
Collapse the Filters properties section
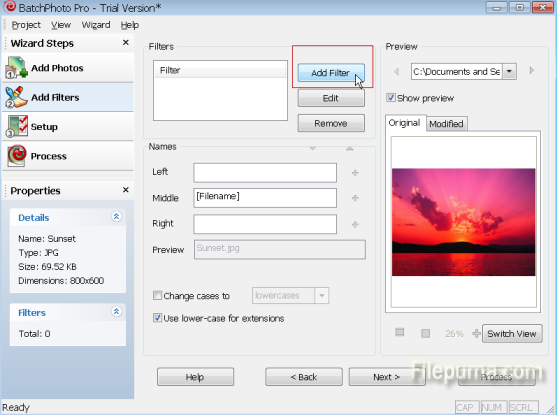point(116,312)
